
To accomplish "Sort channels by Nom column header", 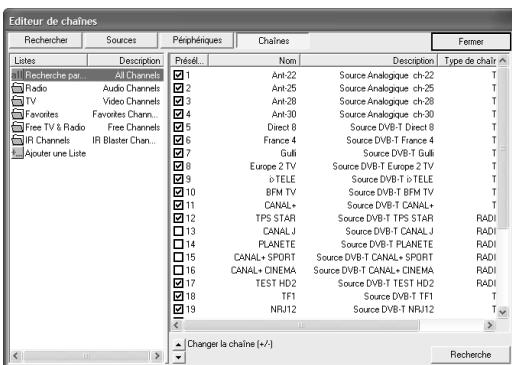I will point(254,61).
